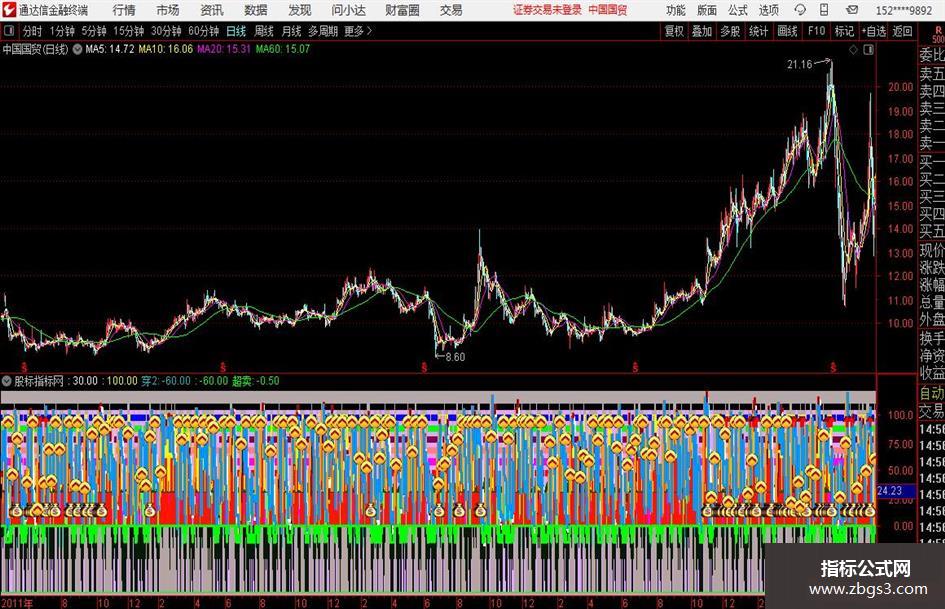Click the 中国国贸 stock name in title bar
This screenshot has width=945, height=609.
click(608, 10)
